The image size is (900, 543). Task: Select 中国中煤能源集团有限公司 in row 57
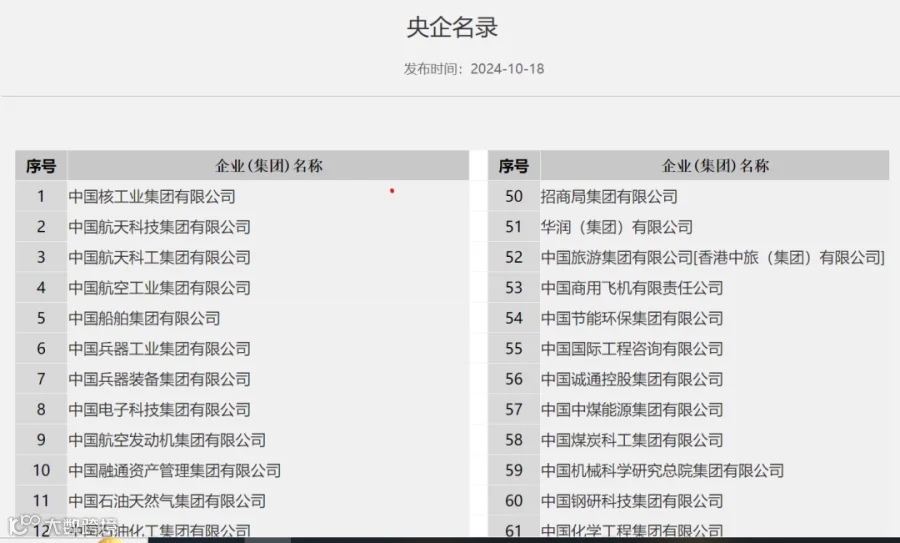click(632, 410)
